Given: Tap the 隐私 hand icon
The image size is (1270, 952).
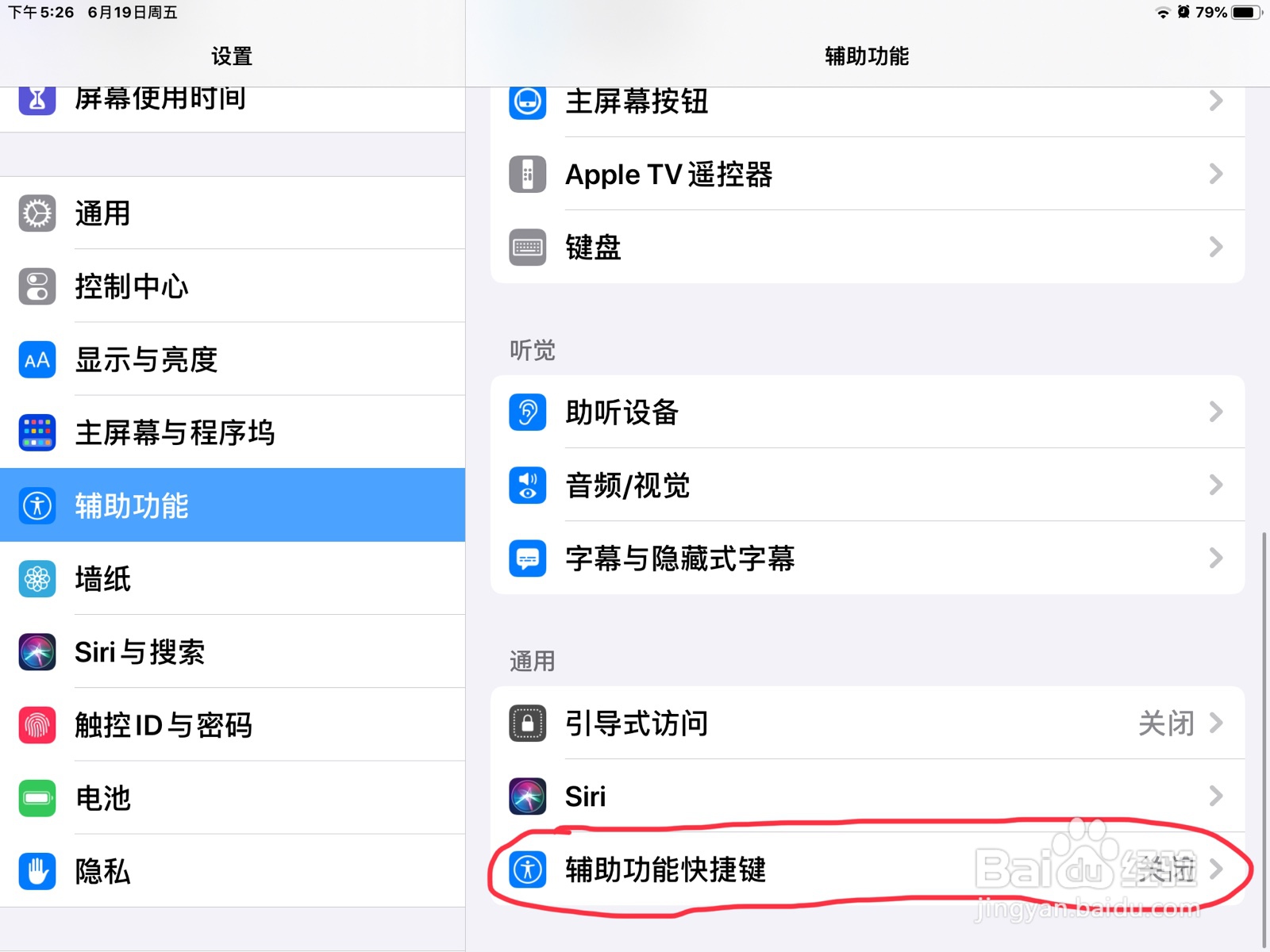Looking at the screenshot, I should click(37, 871).
